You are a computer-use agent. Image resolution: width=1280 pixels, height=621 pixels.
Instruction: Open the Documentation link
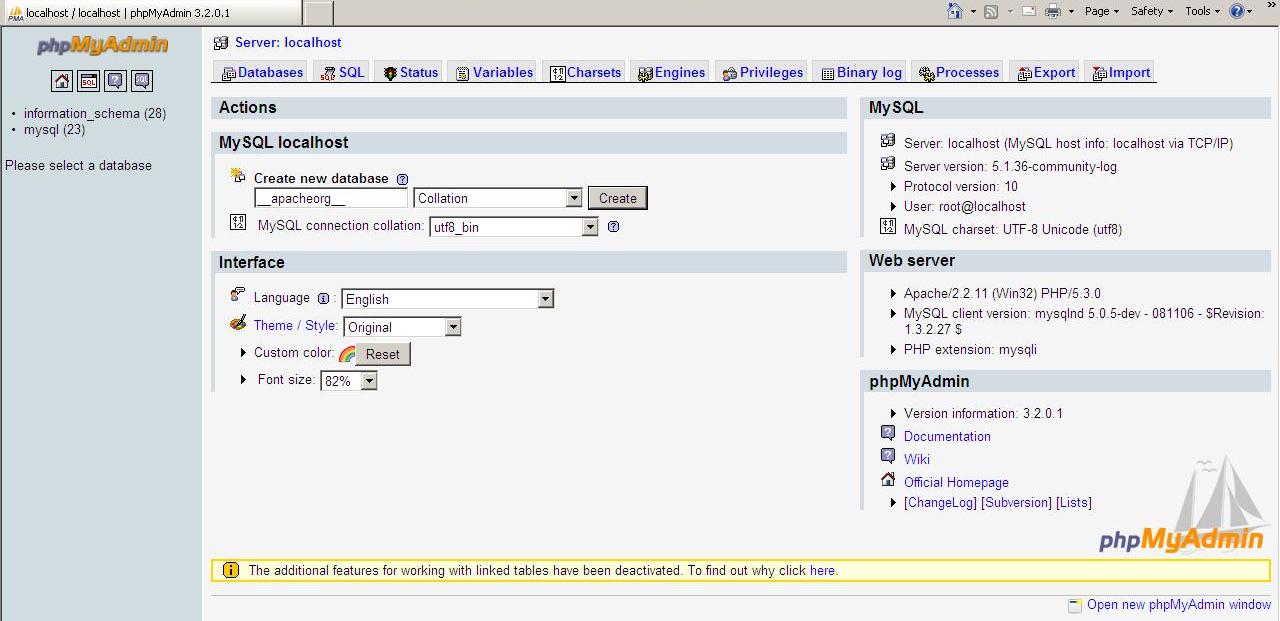[947, 436]
